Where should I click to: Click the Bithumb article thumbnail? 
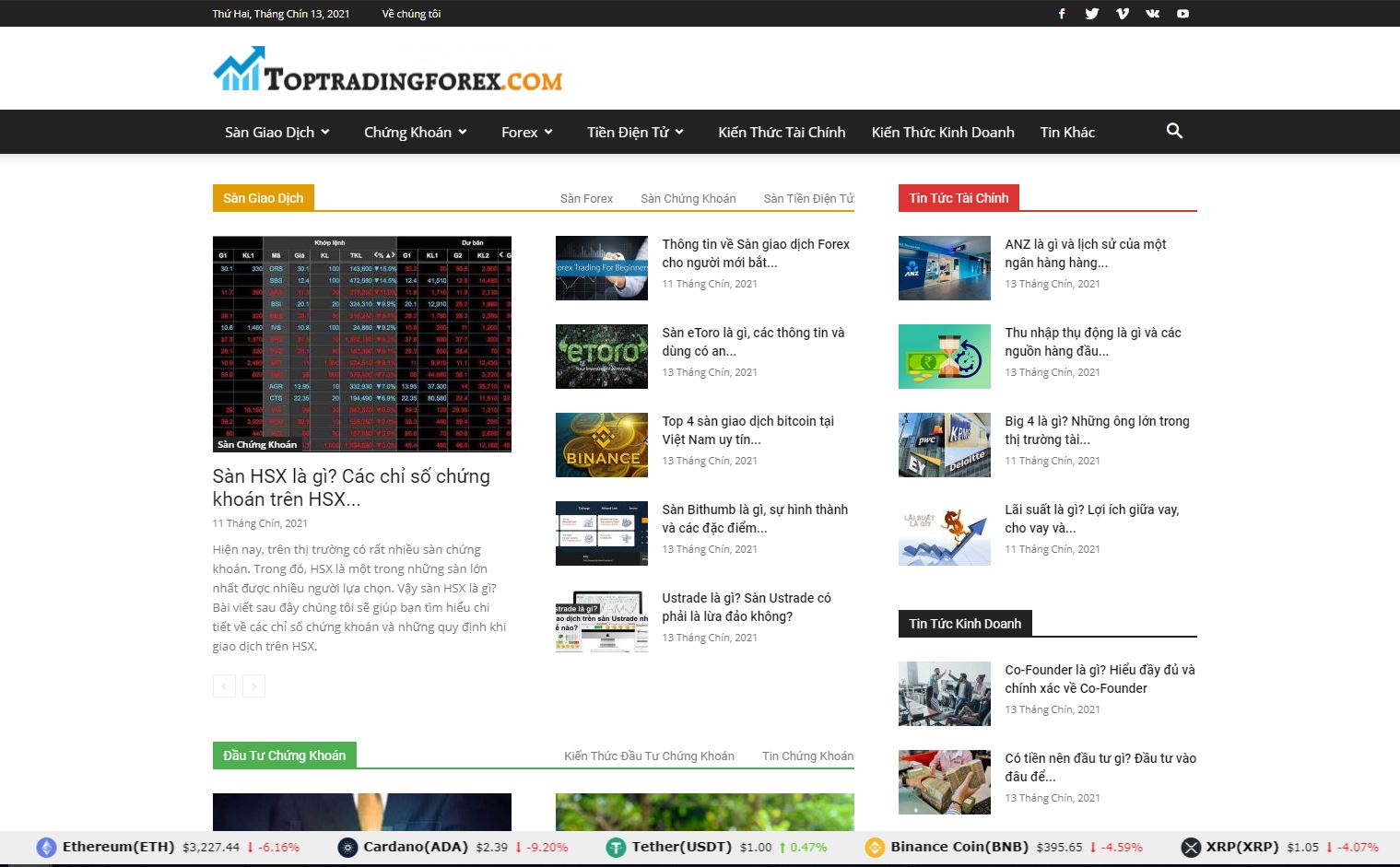click(602, 533)
